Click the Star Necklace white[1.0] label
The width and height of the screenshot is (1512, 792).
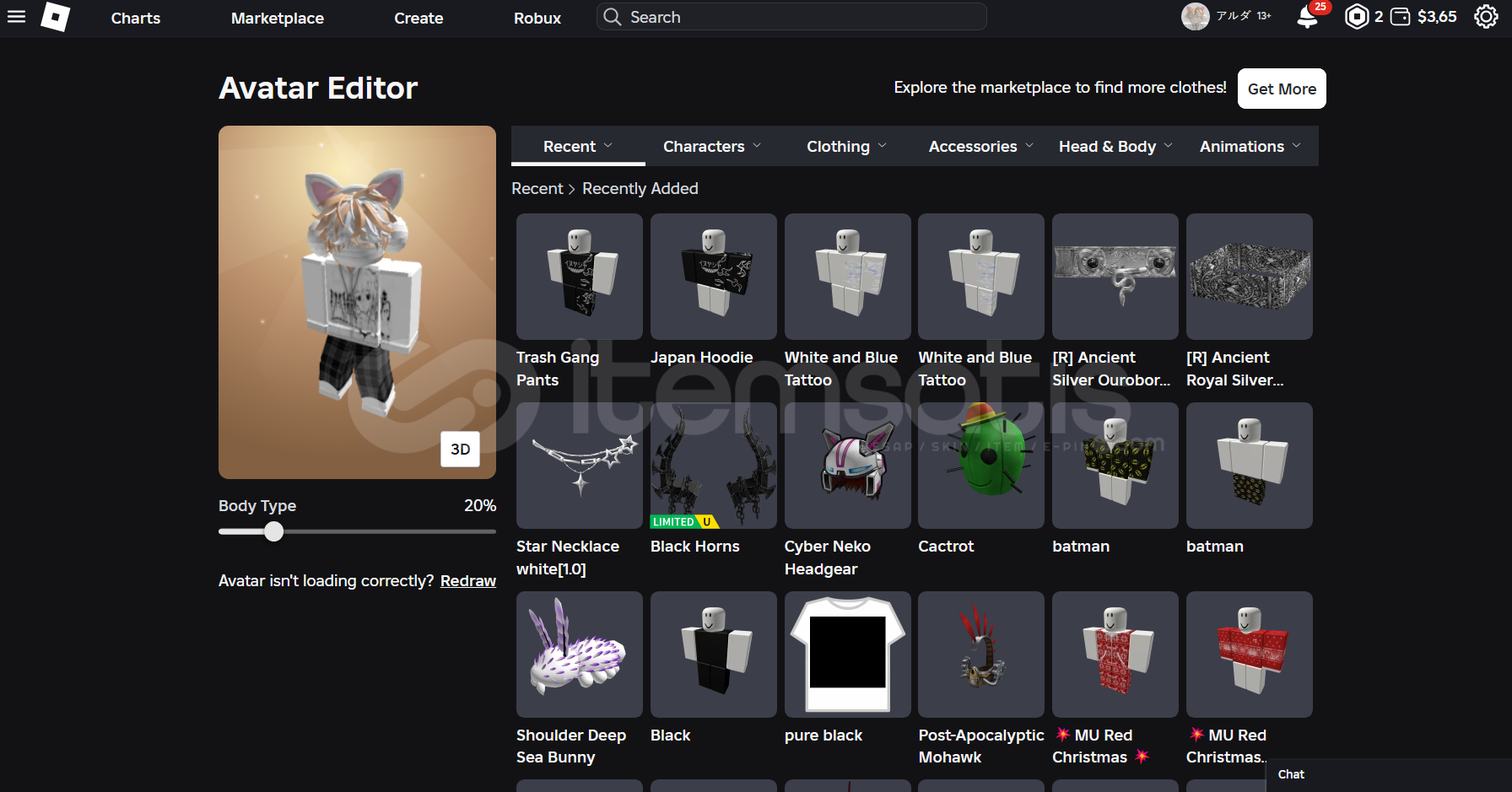click(x=568, y=558)
